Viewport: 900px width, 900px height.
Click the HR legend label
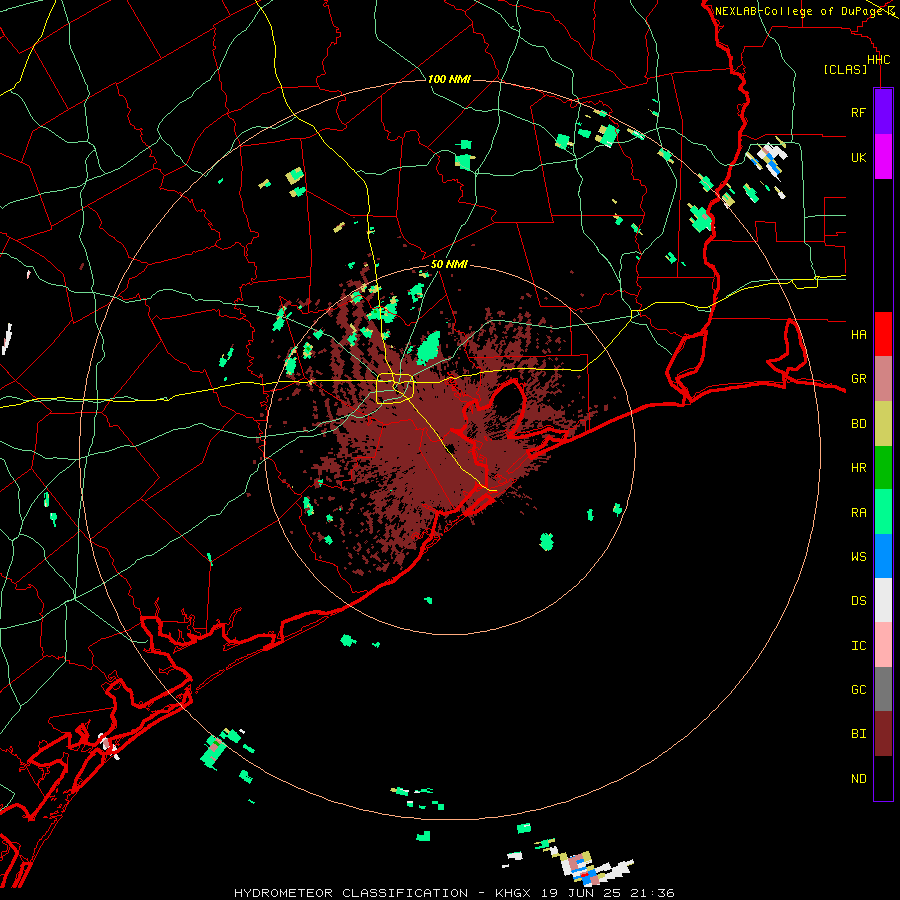coord(858,468)
